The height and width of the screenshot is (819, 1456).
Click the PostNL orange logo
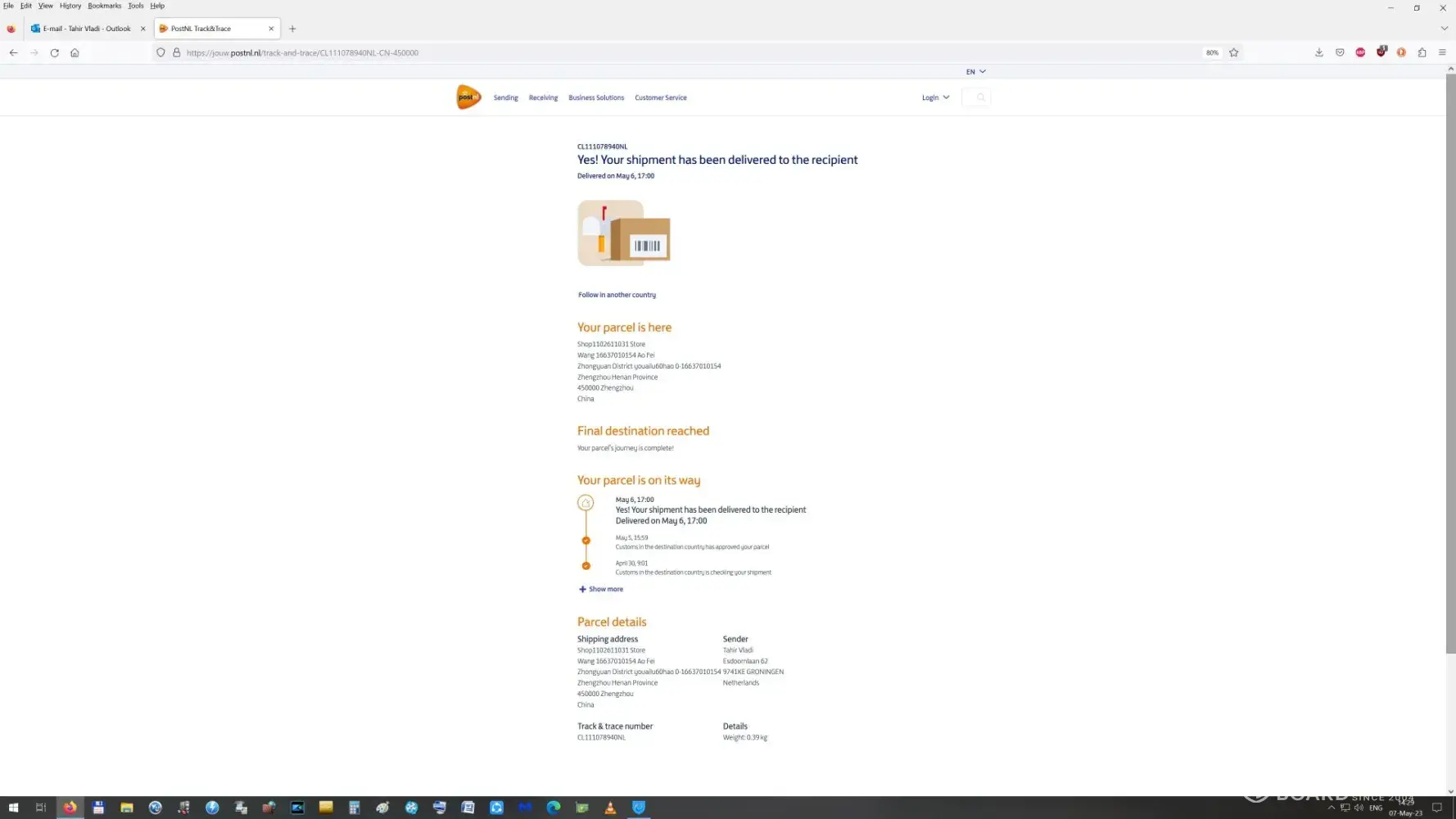(468, 97)
